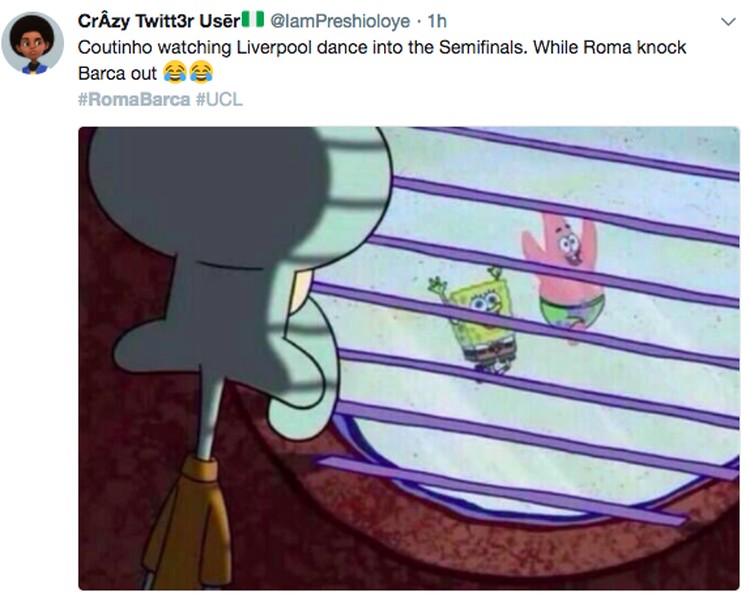
Task: Click the word Semifinals in the tweet
Action: [x=483, y=47]
